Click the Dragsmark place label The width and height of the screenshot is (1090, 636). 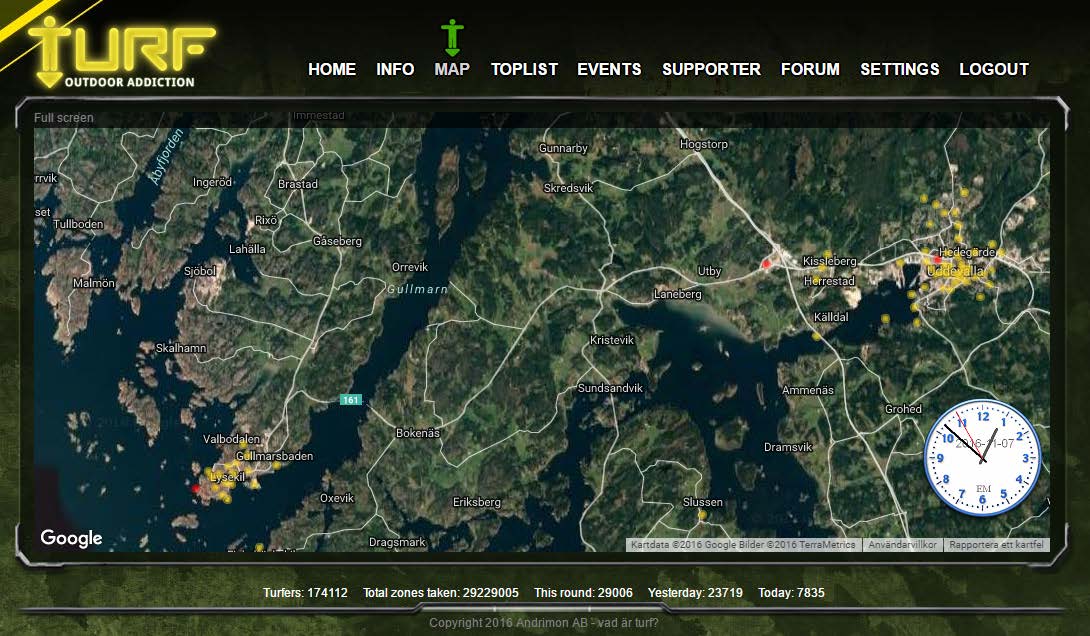point(397,542)
